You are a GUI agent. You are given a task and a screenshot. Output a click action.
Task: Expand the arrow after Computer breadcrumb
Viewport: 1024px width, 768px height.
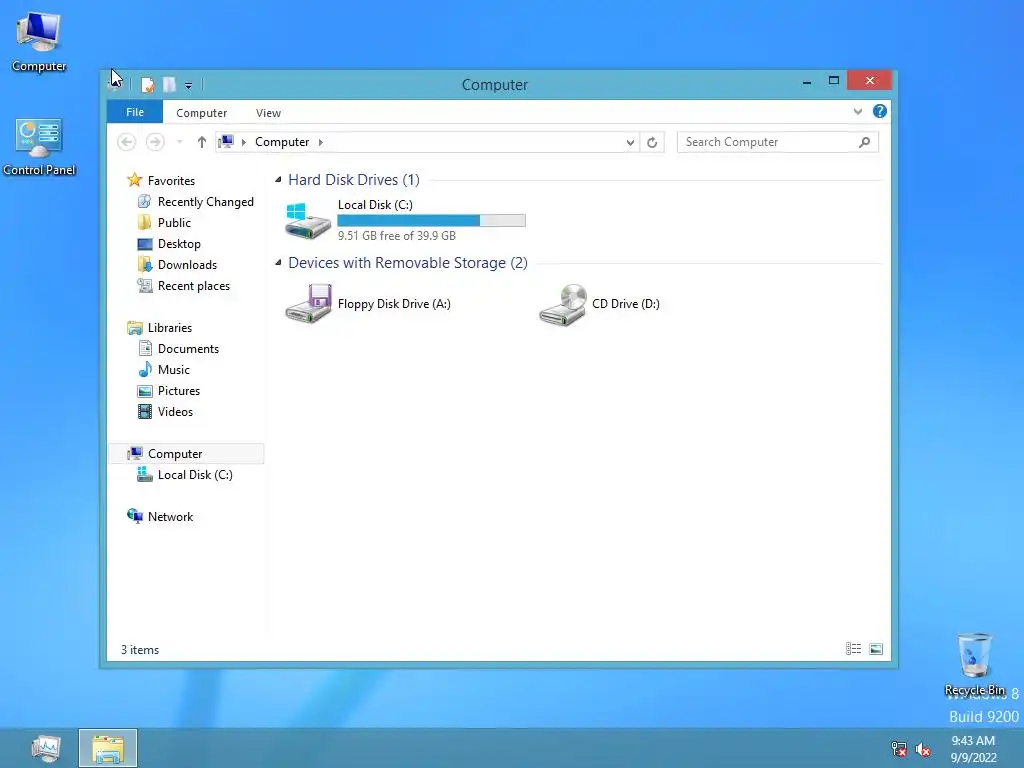click(321, 142)
